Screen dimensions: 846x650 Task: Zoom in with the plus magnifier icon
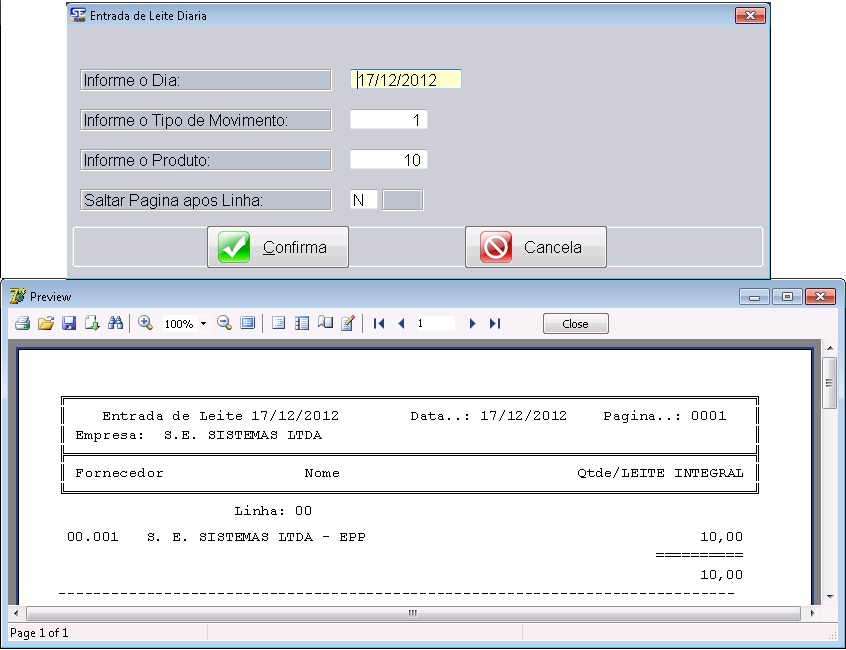click(146, 324)
